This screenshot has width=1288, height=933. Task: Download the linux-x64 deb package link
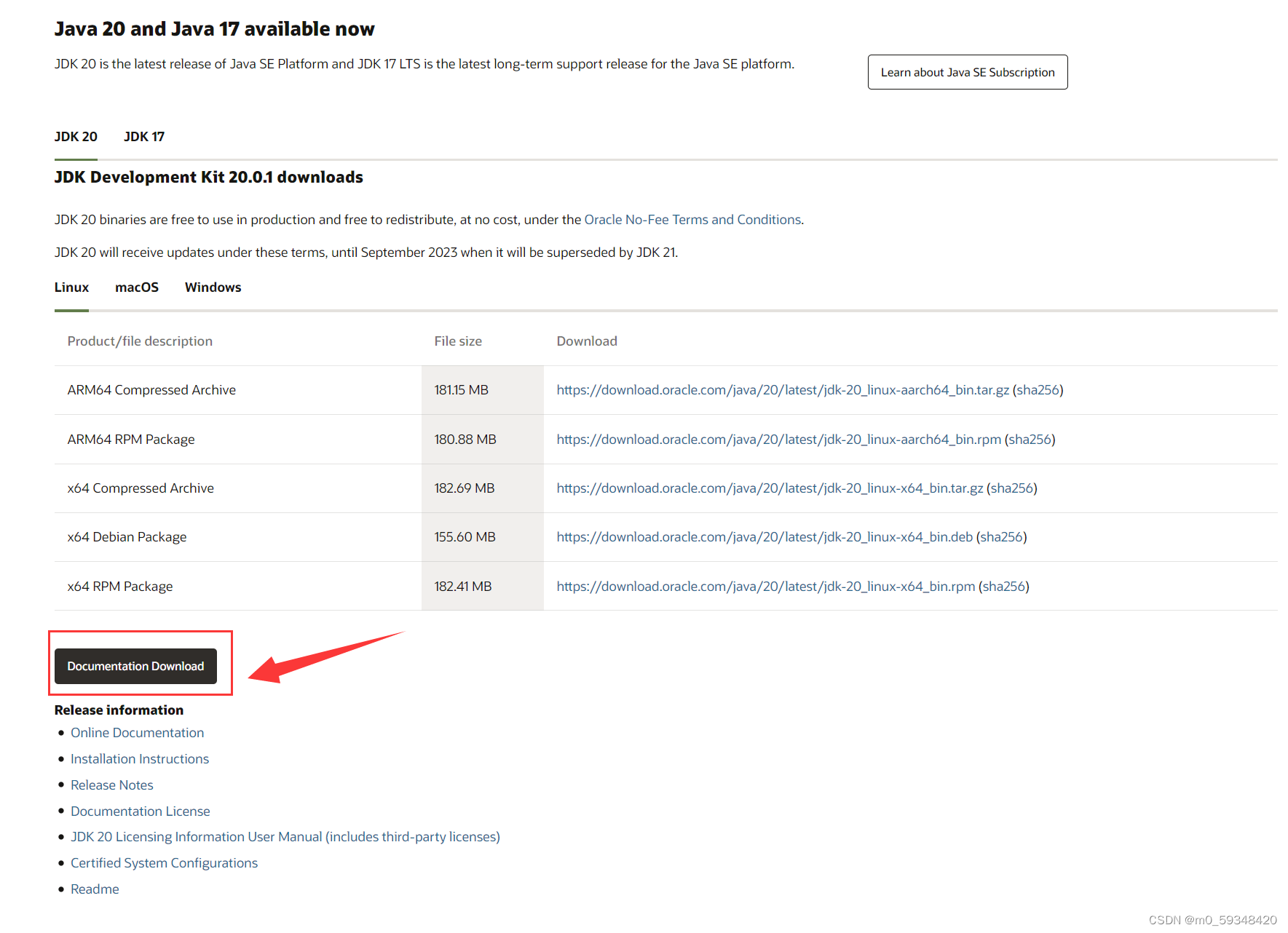(x=764, y=537)
